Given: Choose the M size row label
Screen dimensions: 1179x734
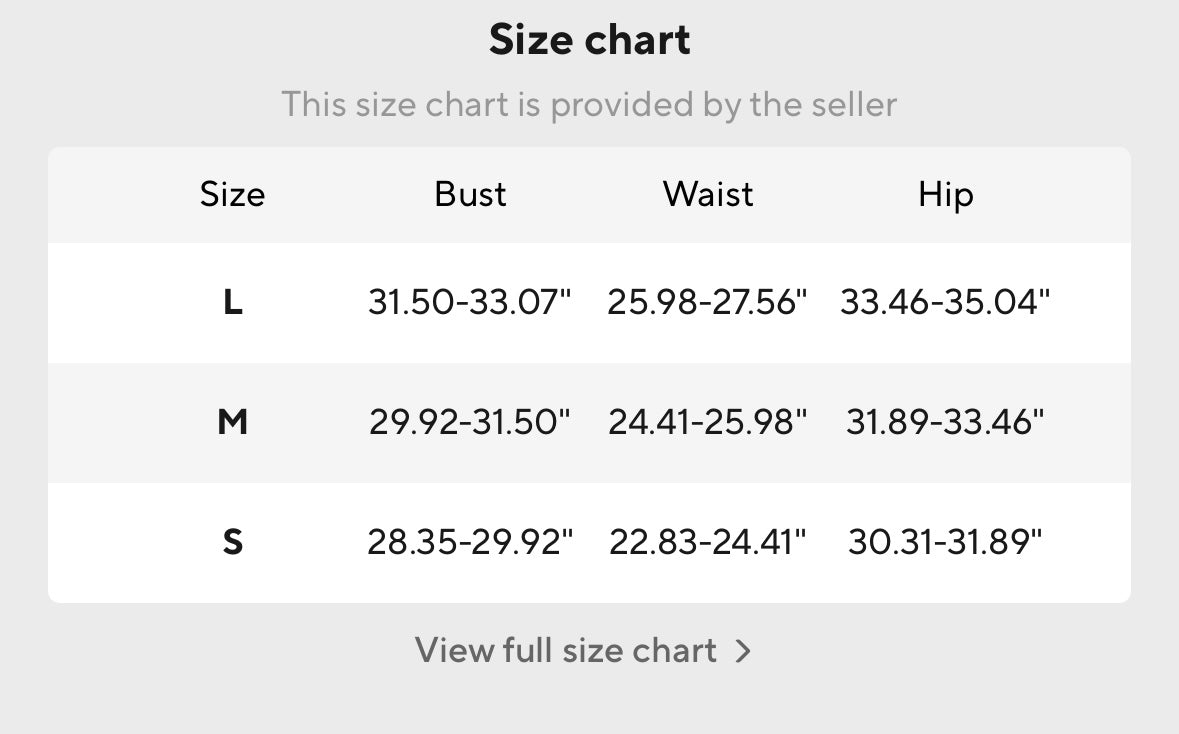Looking at the screenshot, I should tap(232, 422).
